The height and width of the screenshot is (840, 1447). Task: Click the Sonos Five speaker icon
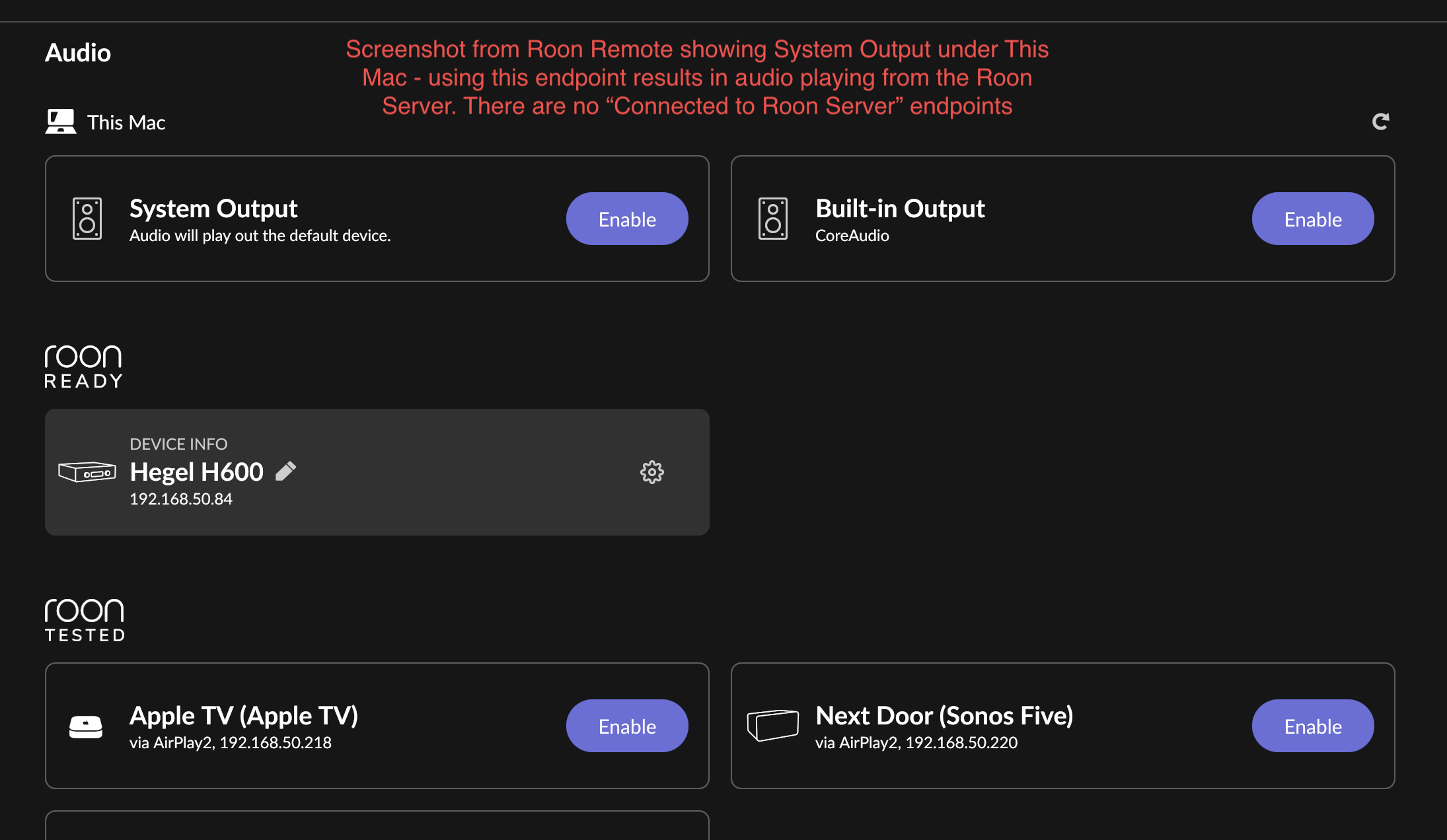click(772, 725)
